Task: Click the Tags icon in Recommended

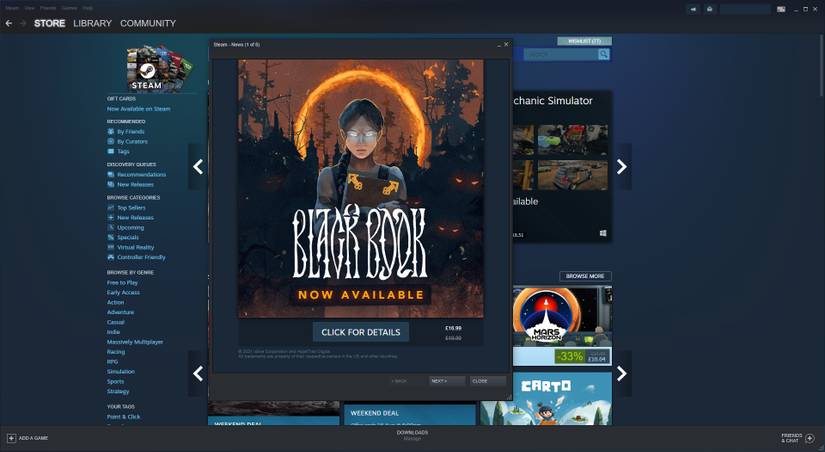Action: [110, 152]
